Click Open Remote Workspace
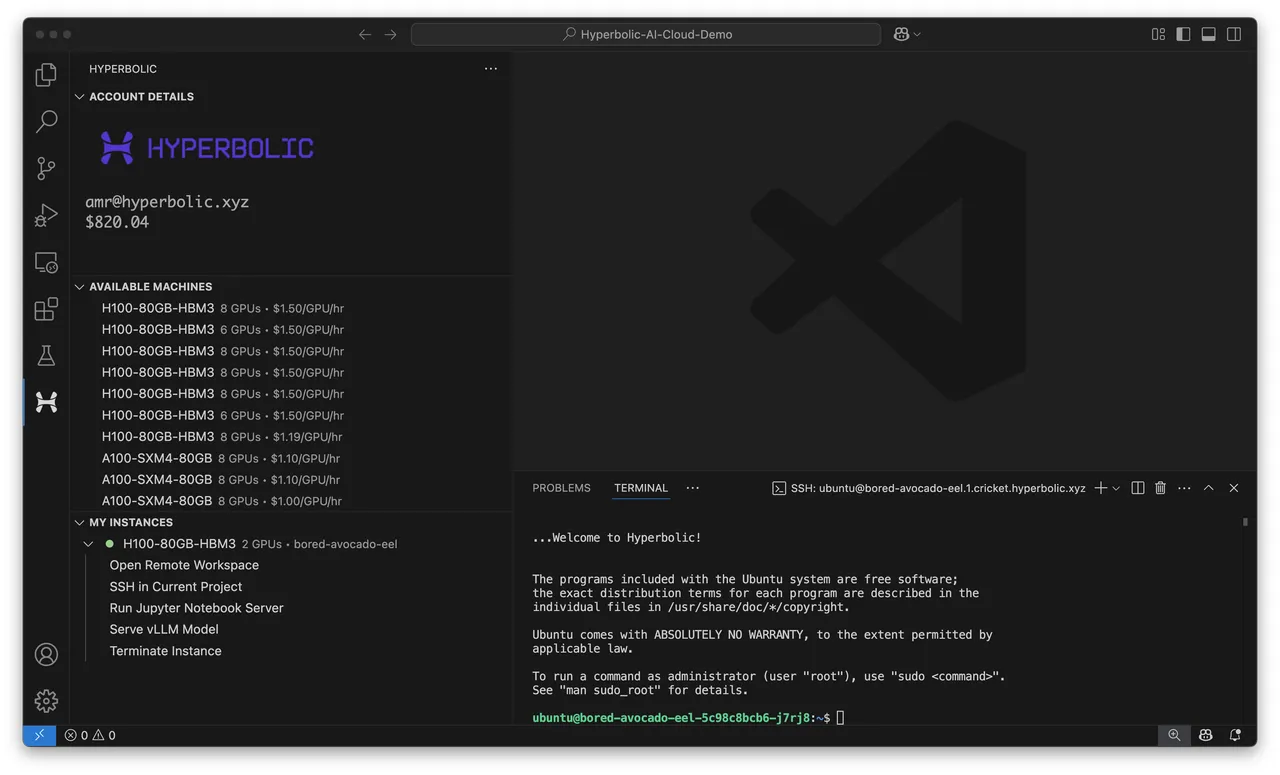This screenshot has height=775, width=1280. click(x=184, y=565)
